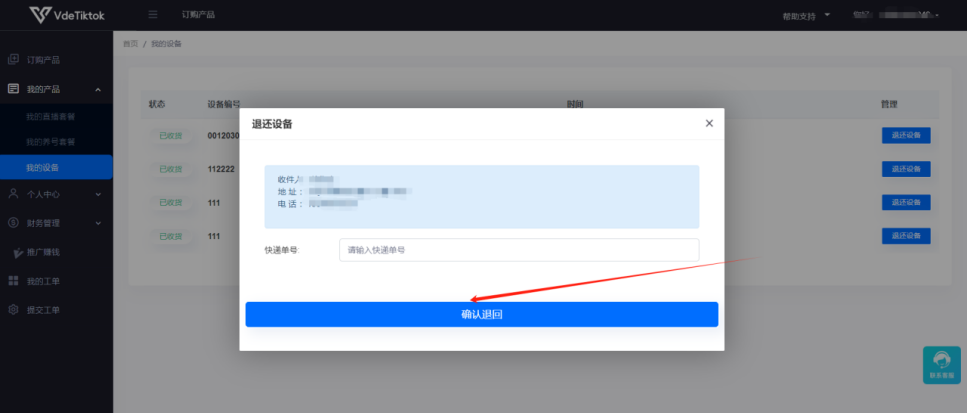Focus the 快递单号 input field
This screenshot has width=968, height=413.
(x=519, y=250)
